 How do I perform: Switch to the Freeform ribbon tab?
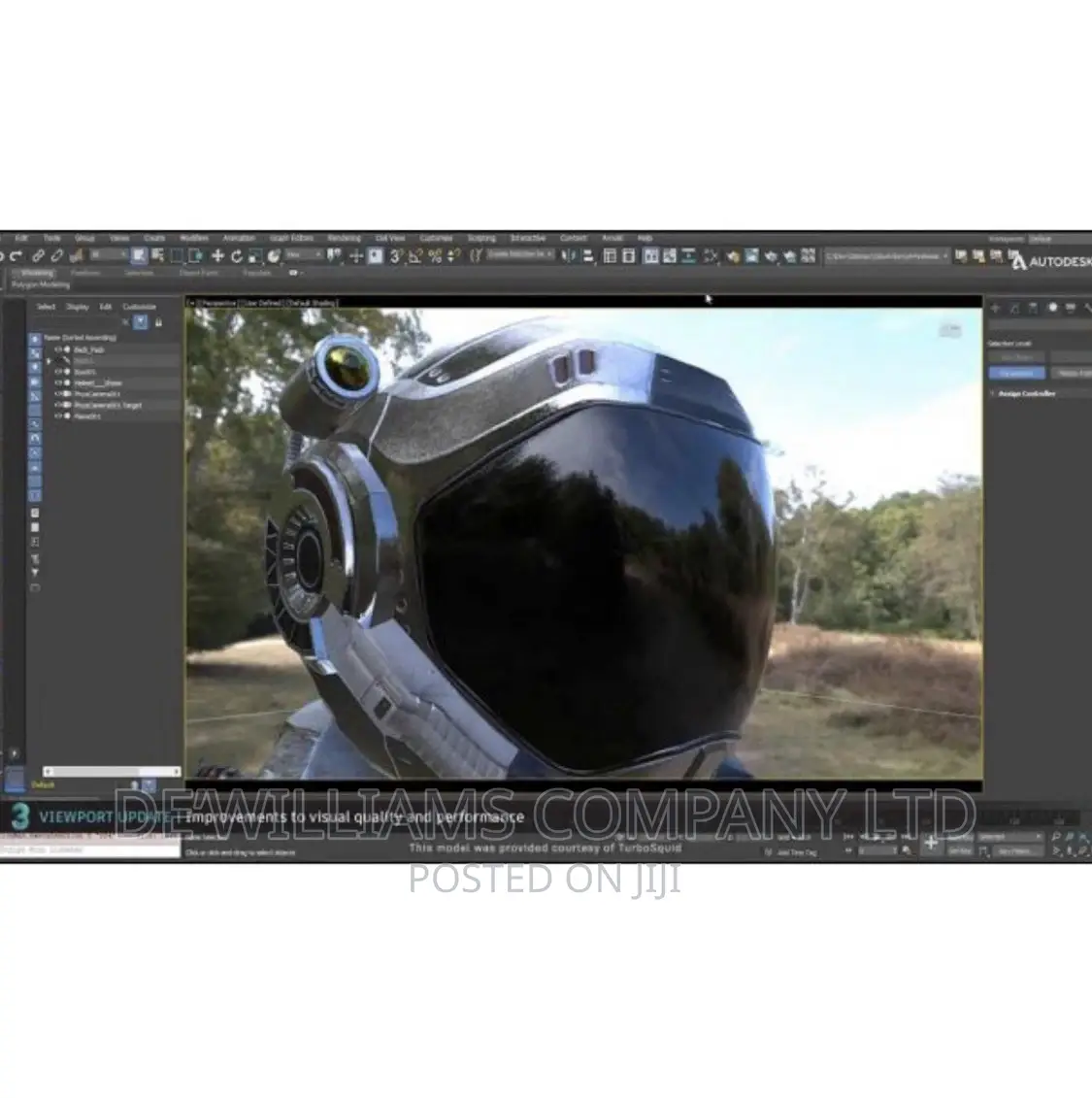(85, 273)
